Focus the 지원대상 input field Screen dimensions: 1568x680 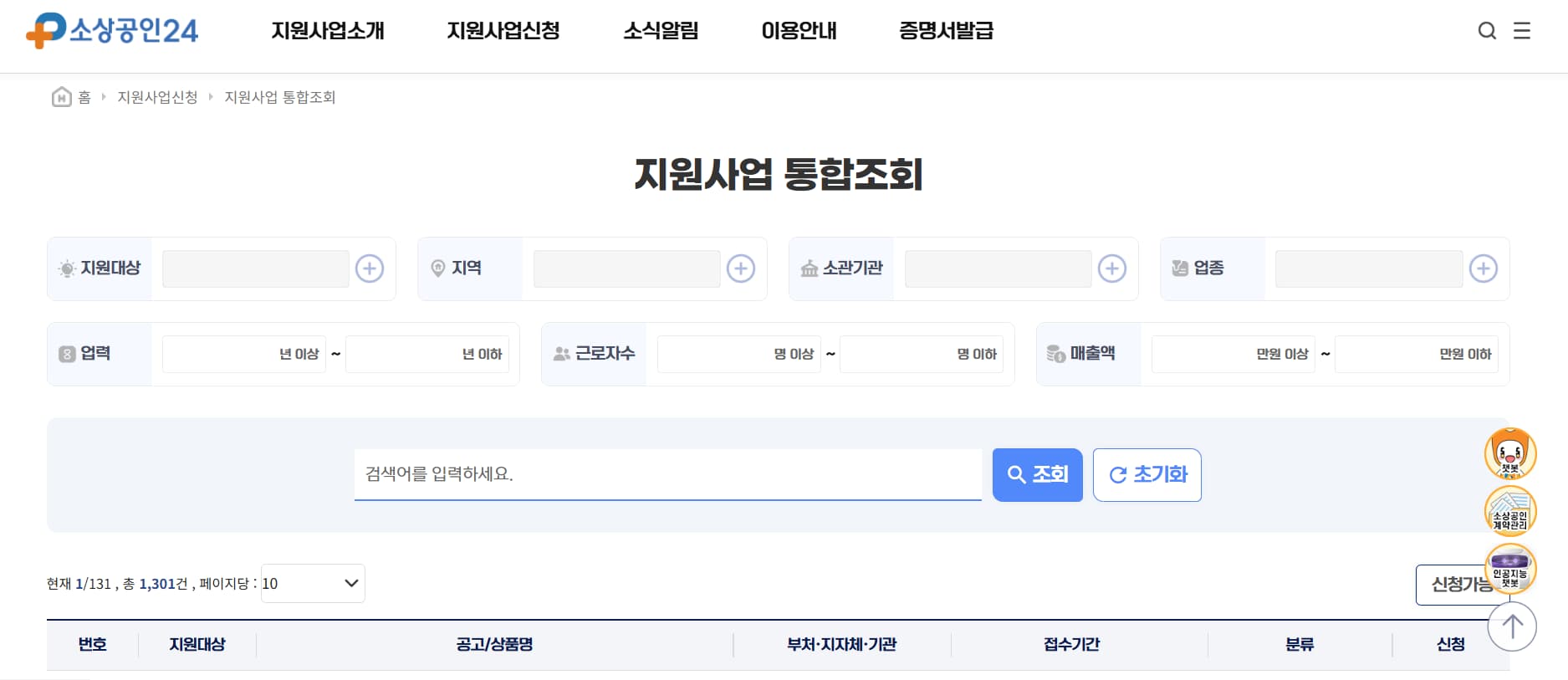256,268
